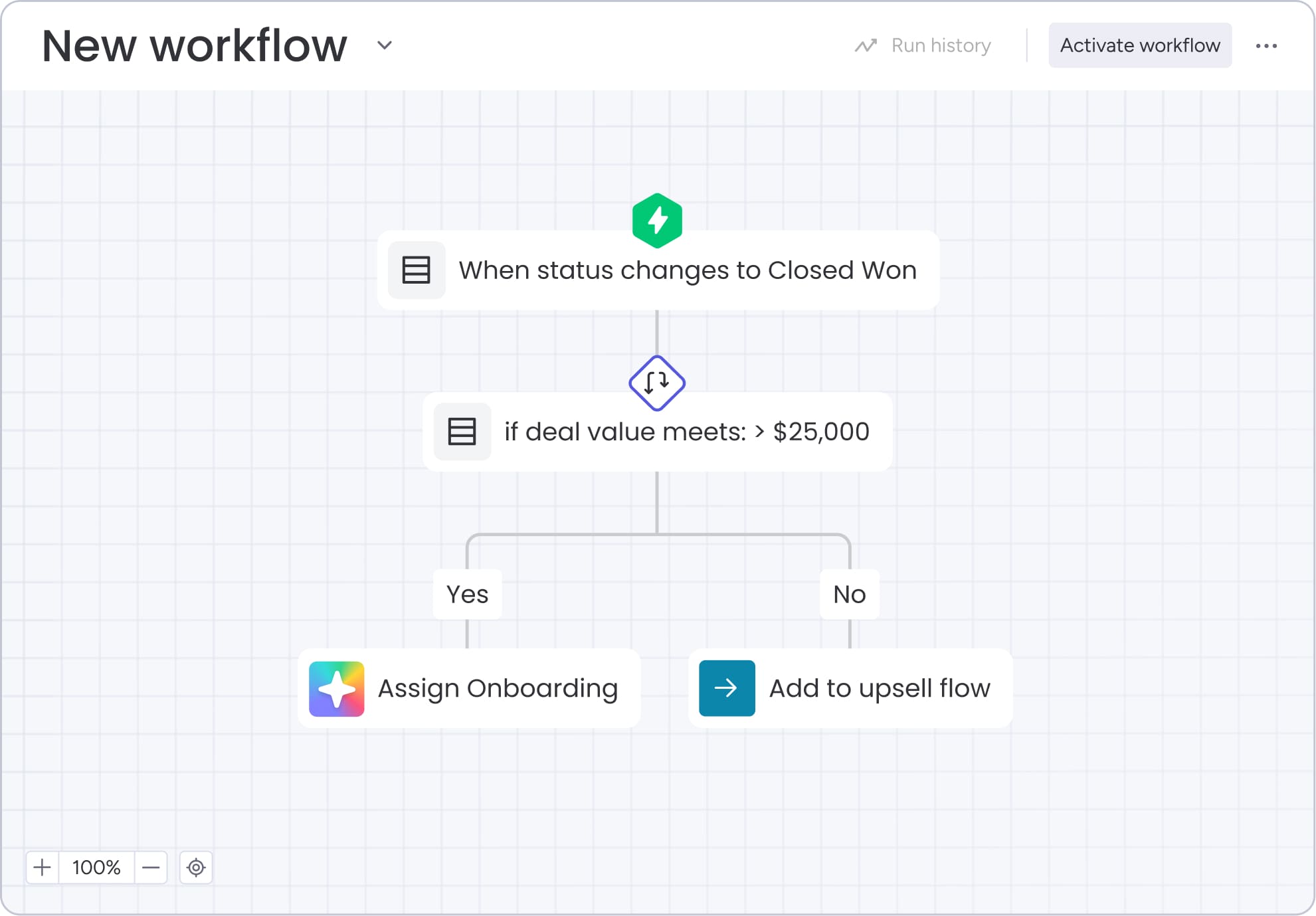Image resolution: width=1316 pixels, height=916 pixels.
Task: Select the purple condition diamond icon
Action: (x=657, y=383)
